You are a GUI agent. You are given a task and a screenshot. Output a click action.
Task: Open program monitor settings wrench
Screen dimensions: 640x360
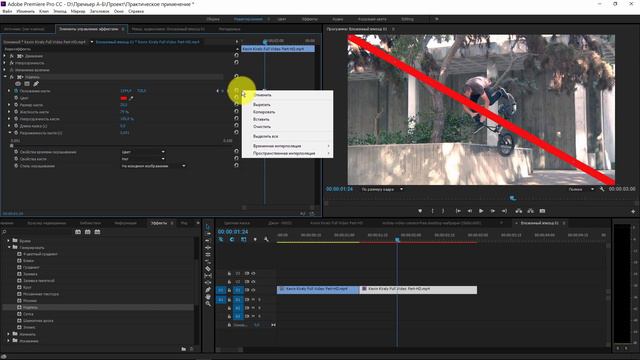[602, 189]
